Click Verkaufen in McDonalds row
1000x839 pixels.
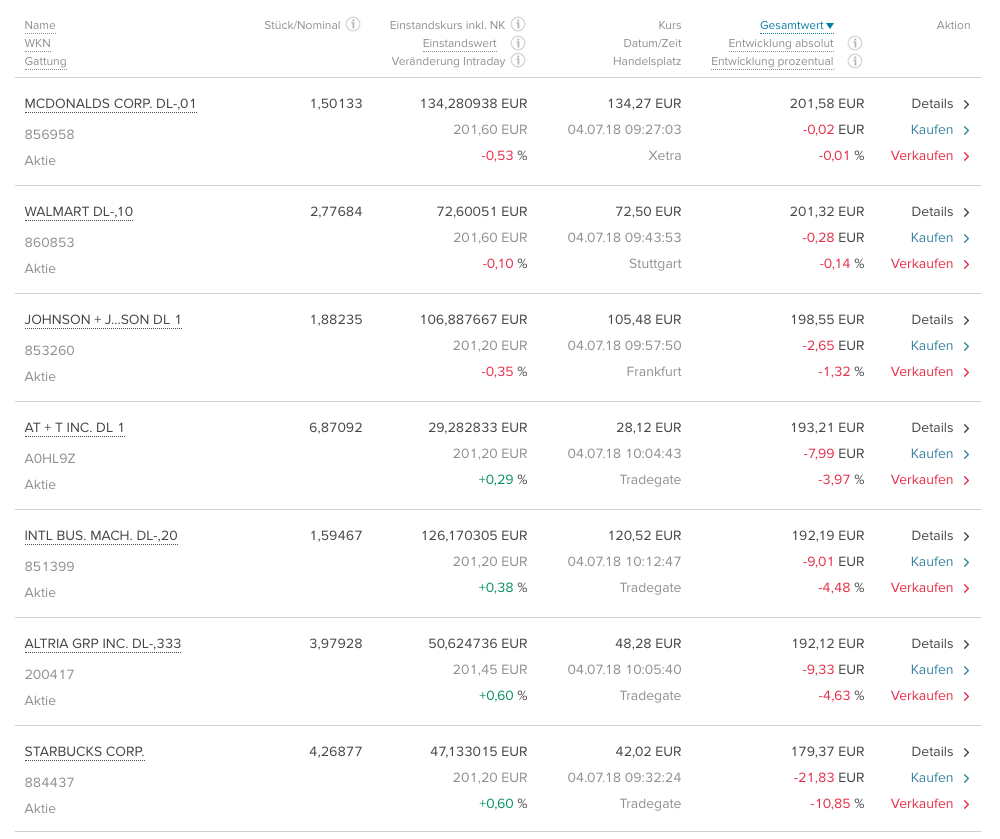point(930,156)
